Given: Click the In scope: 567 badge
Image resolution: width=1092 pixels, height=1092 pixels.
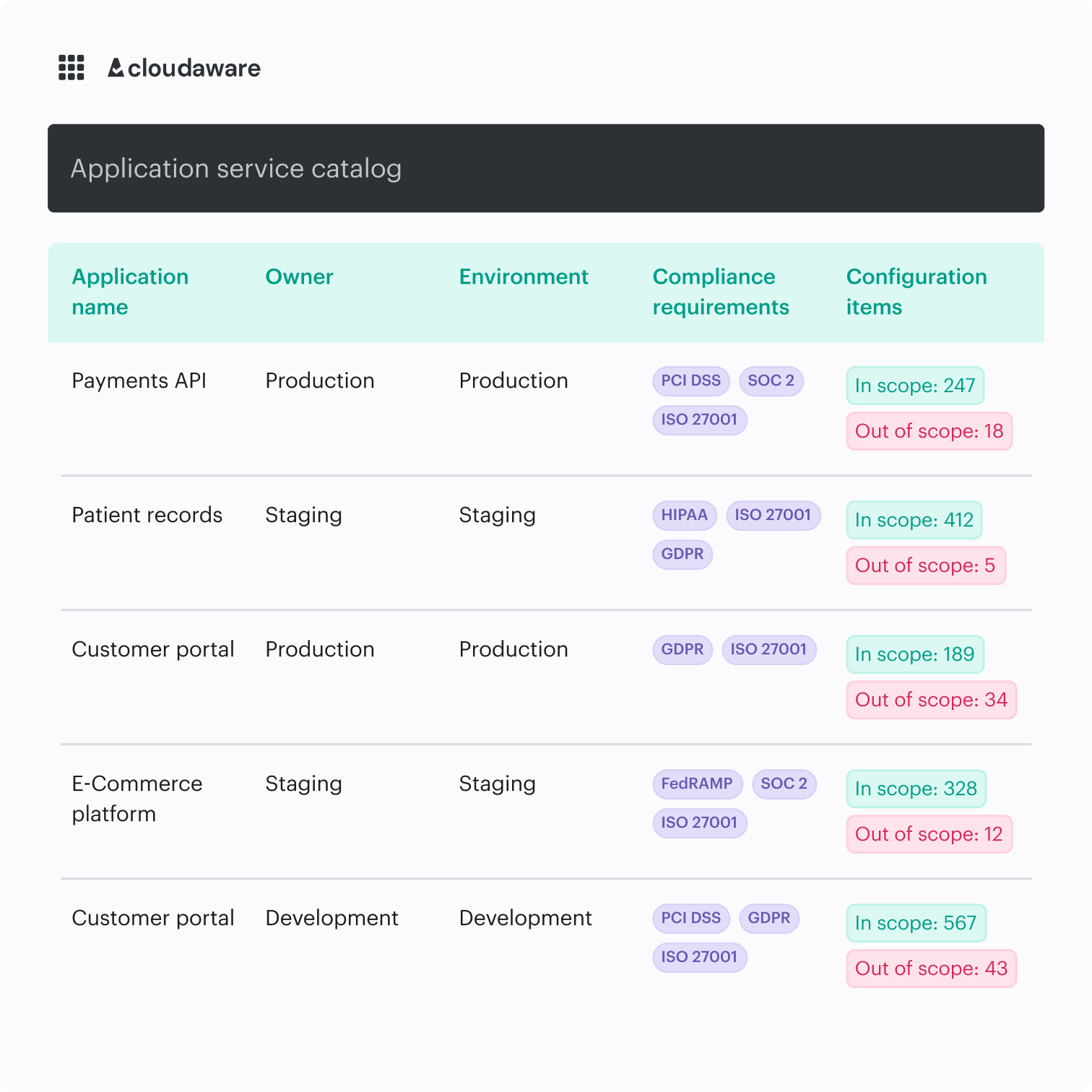Looking at the screenshot, I should [x=915, y=923].
